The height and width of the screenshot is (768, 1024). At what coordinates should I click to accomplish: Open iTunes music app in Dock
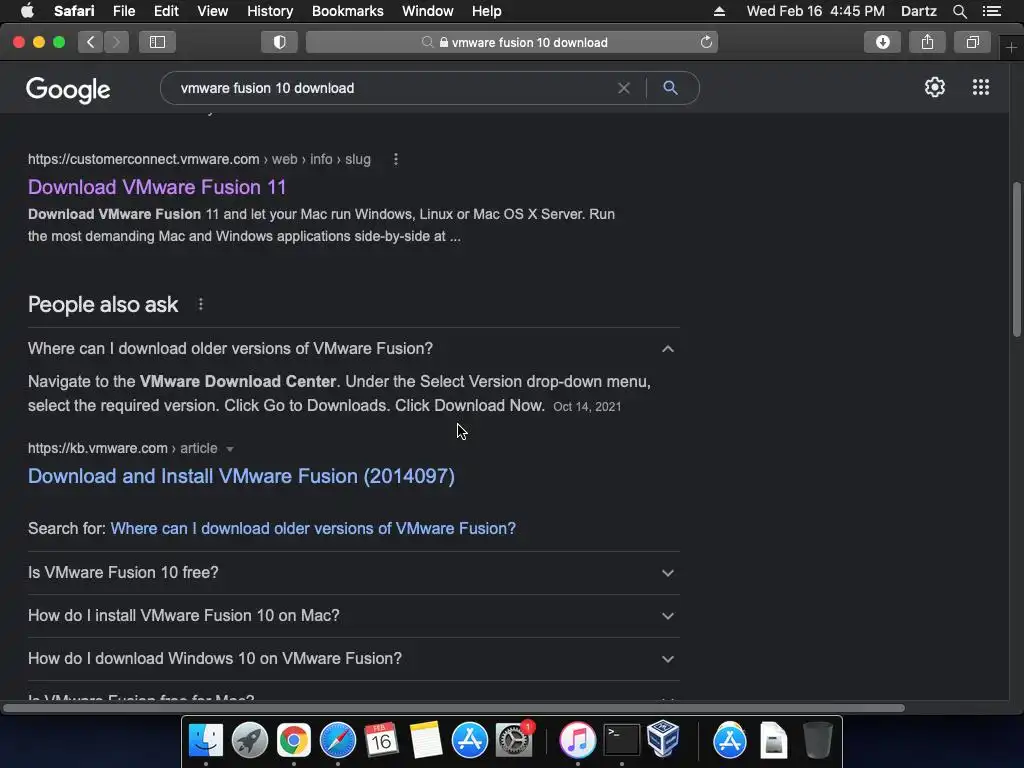pos(577,741)
